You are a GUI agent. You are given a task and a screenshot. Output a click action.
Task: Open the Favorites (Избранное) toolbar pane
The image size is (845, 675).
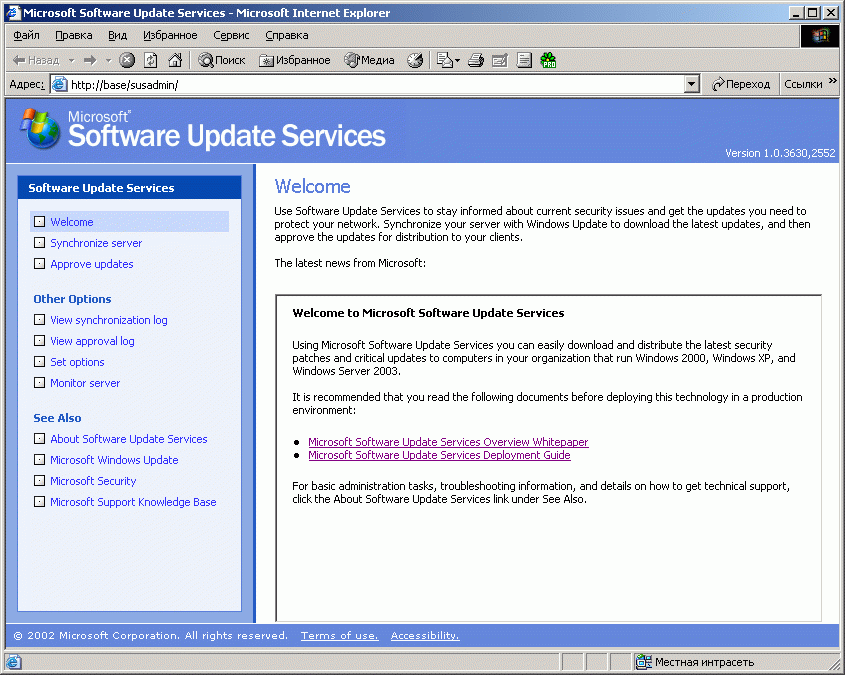295,60
